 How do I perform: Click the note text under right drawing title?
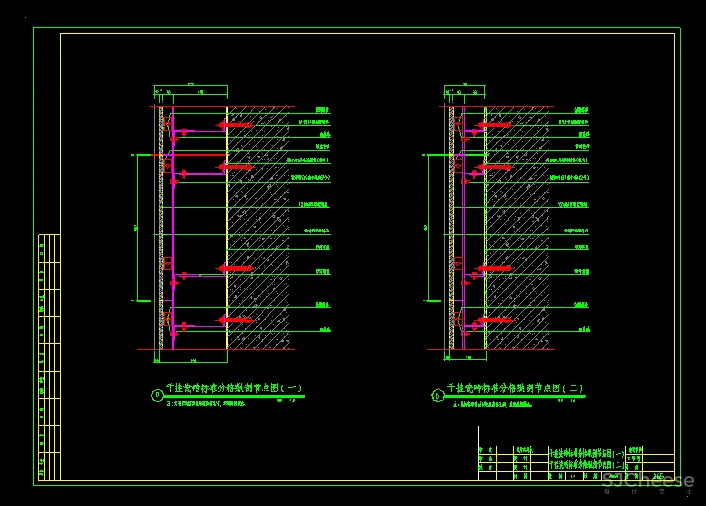(492, 405)
